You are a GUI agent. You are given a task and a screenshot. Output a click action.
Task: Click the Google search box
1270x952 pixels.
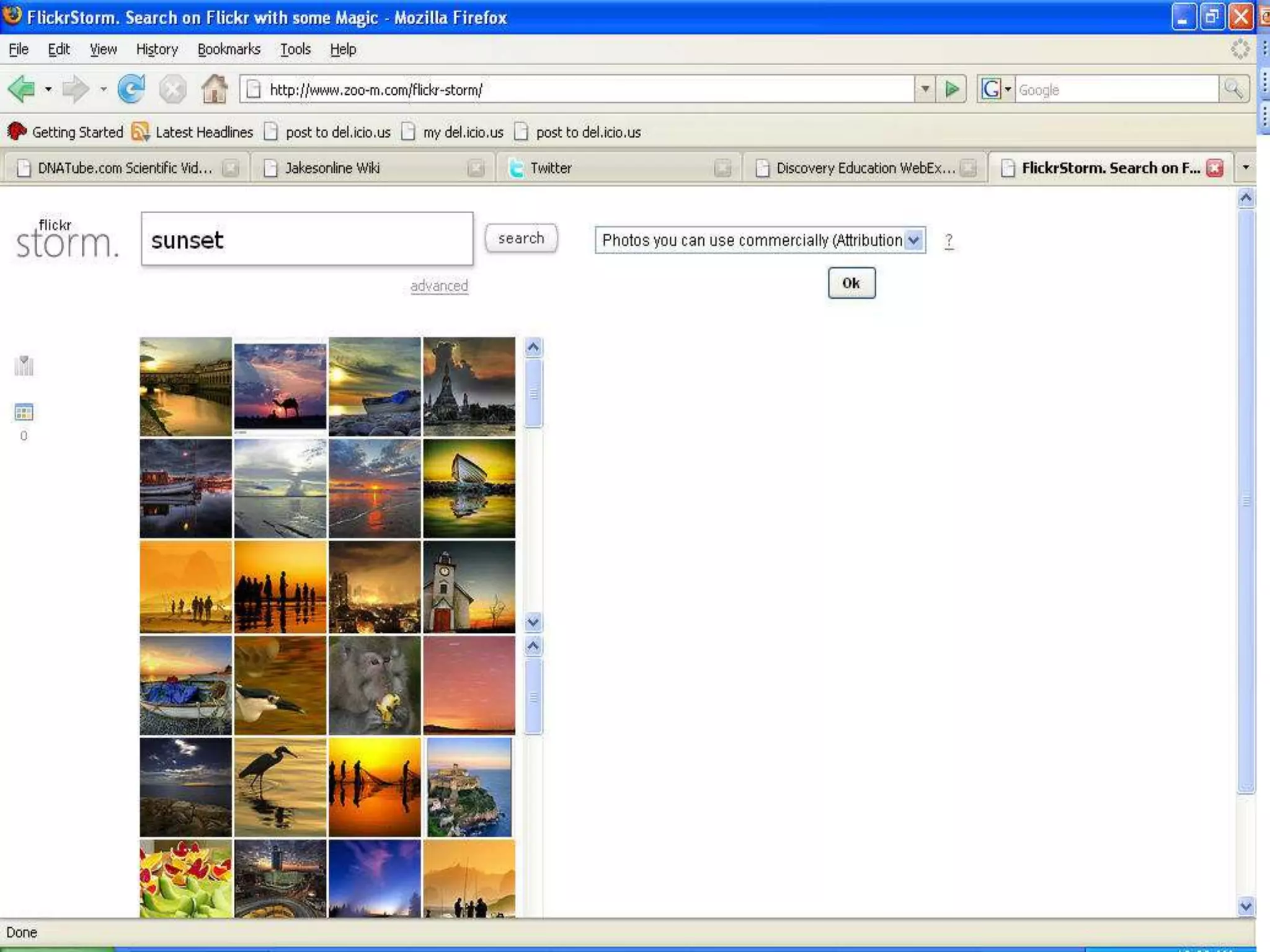[1117, 89]
